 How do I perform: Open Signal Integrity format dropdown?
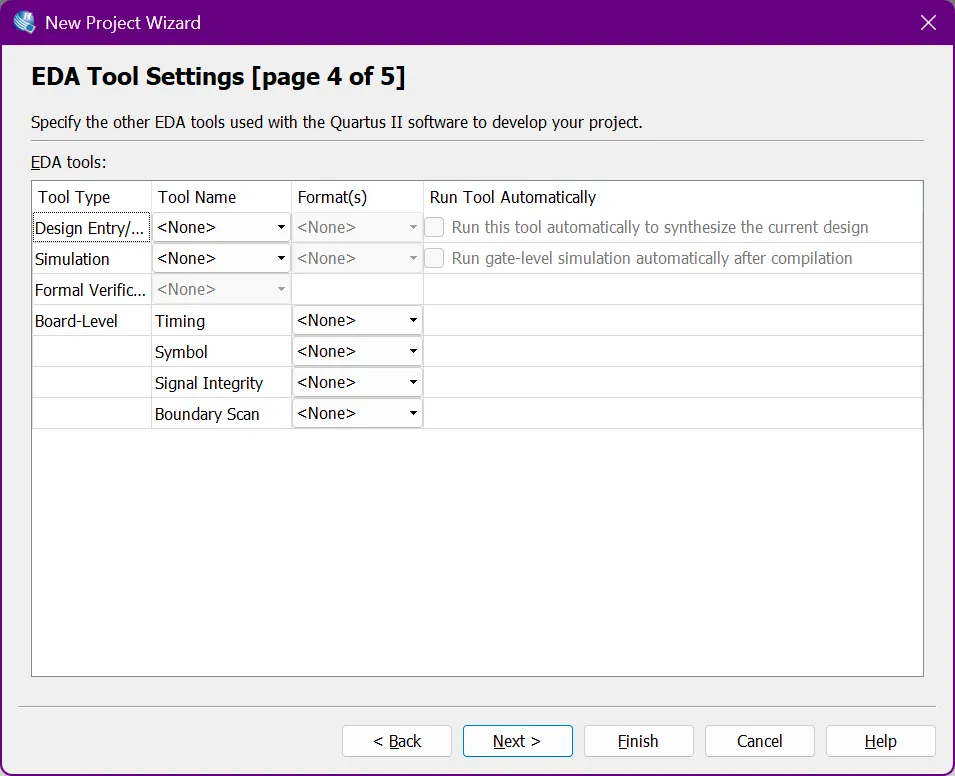coord(357,383)
